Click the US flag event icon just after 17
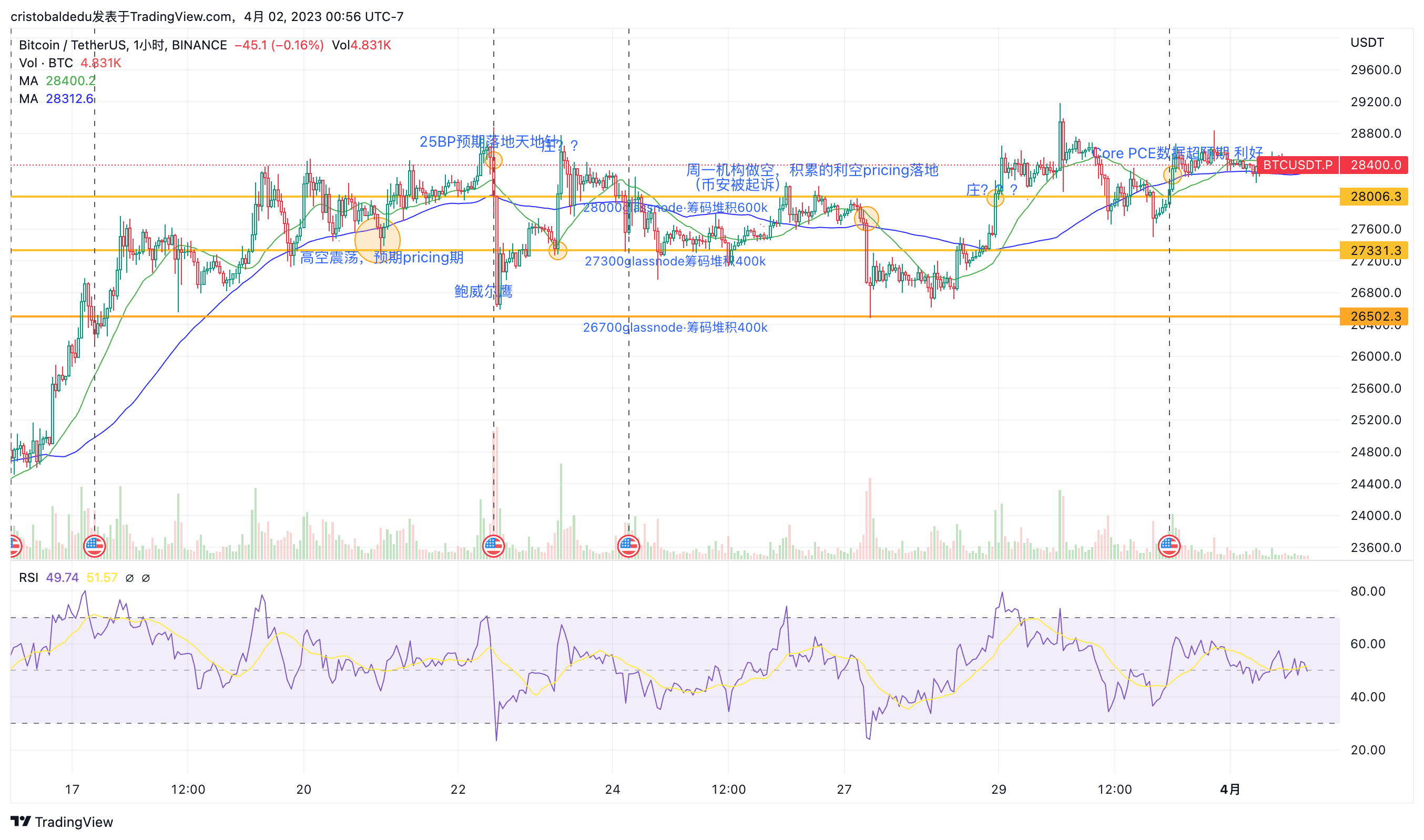The image size is (1424, 840). (95, 546)
